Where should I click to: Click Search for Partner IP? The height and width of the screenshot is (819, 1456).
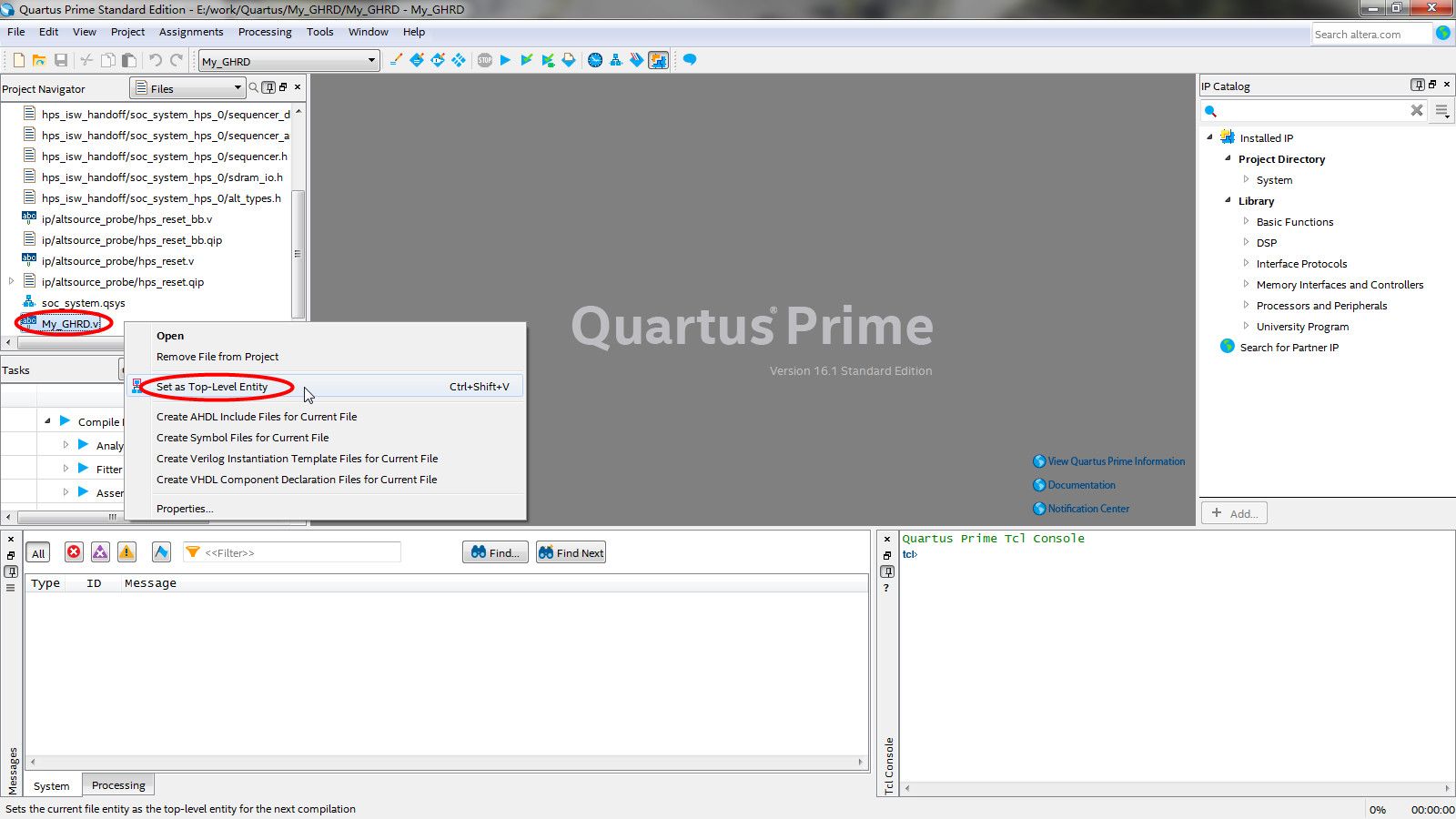[1289, 348]
